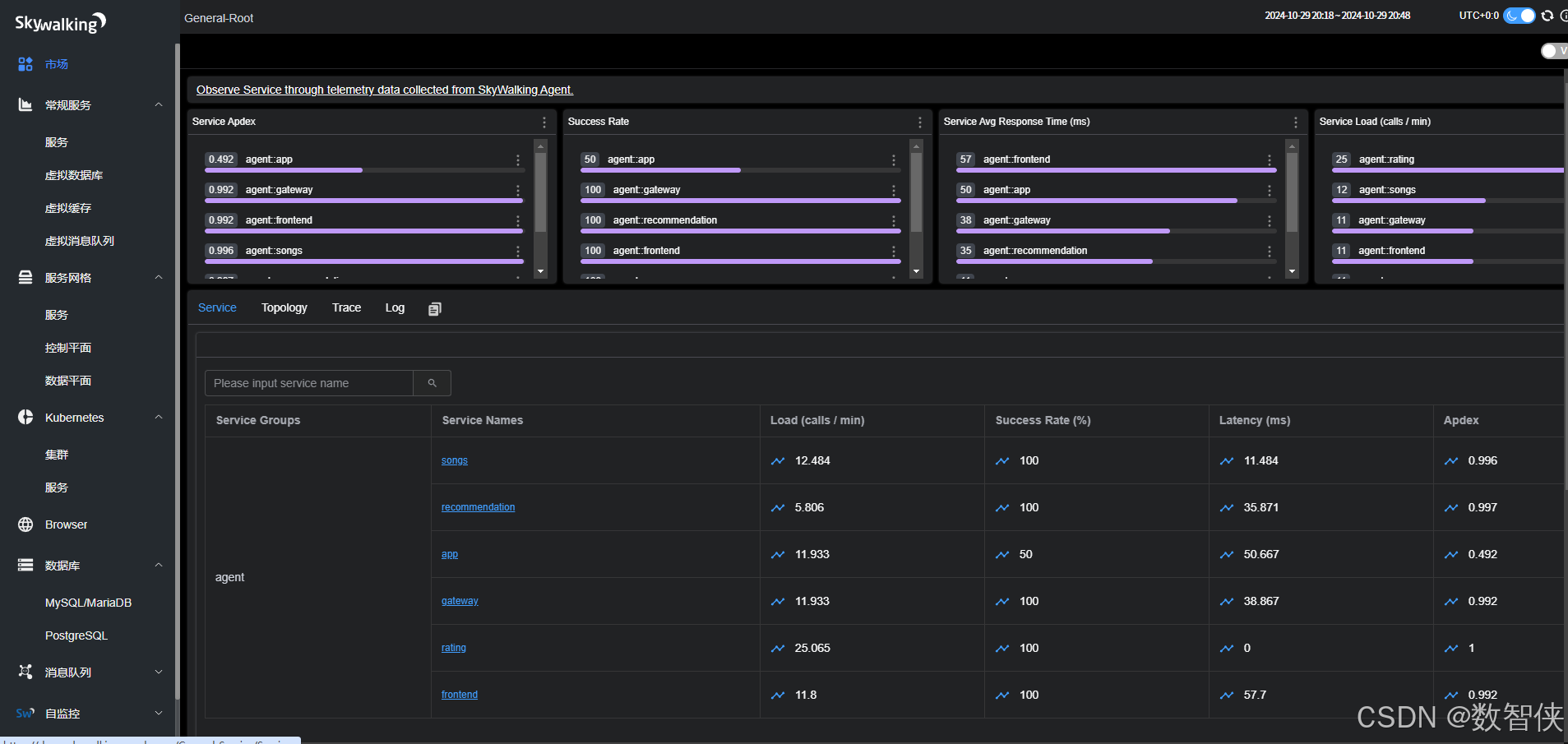Collapse the 服务网格 menu section
1568x744 pixels.
(x=159, y=277)
